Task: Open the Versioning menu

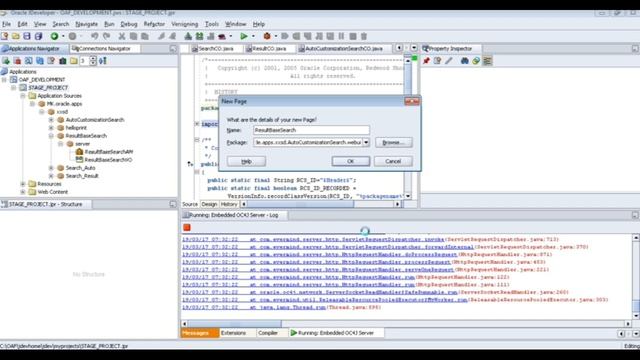Action: point(184,24)
